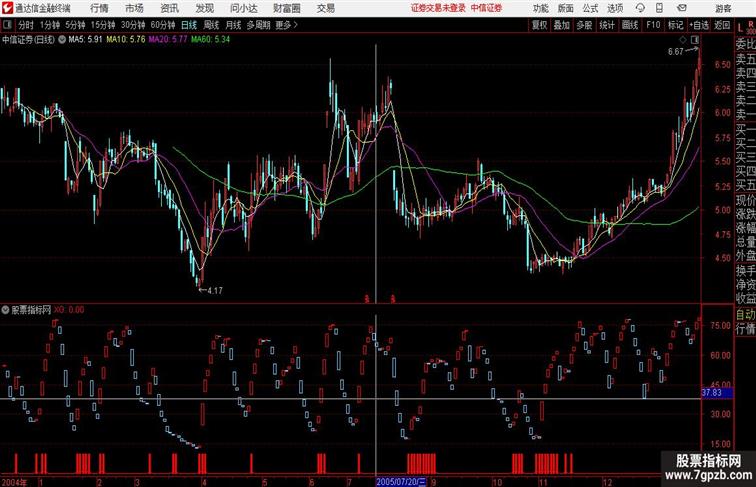Open the 资讯 menu
756x487 pixels.
pyautogui.click(x=169, y=8)
